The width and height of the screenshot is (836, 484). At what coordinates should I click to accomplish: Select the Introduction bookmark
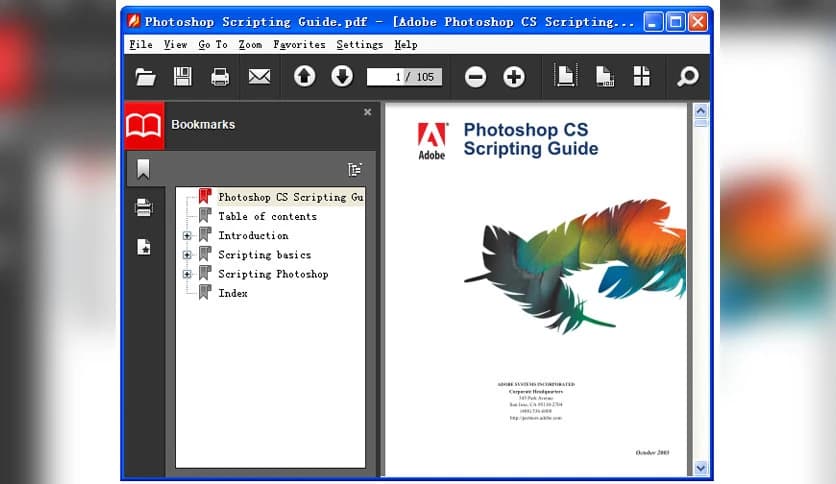253,236
